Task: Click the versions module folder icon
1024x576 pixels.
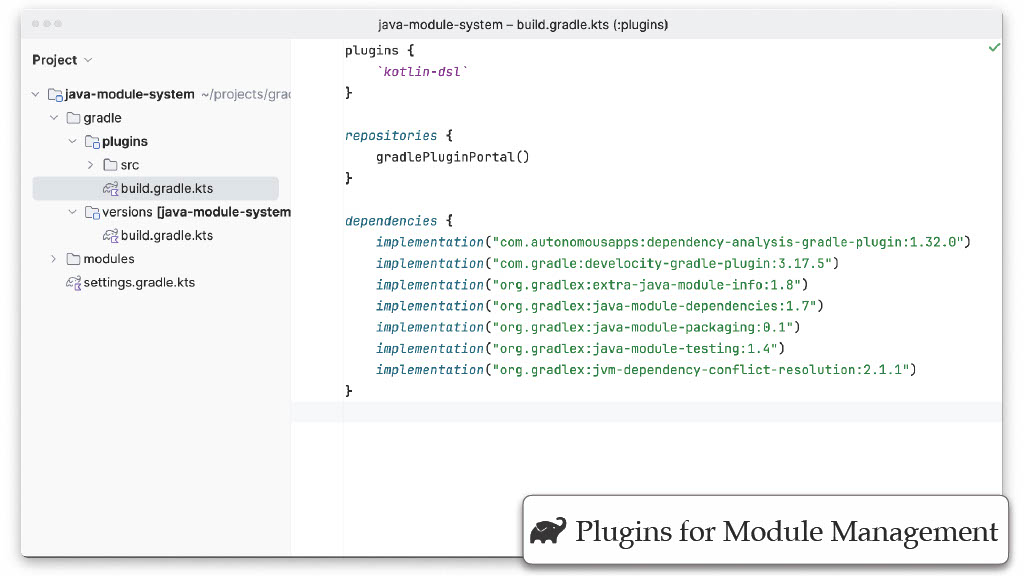Action: pos(92,213)
